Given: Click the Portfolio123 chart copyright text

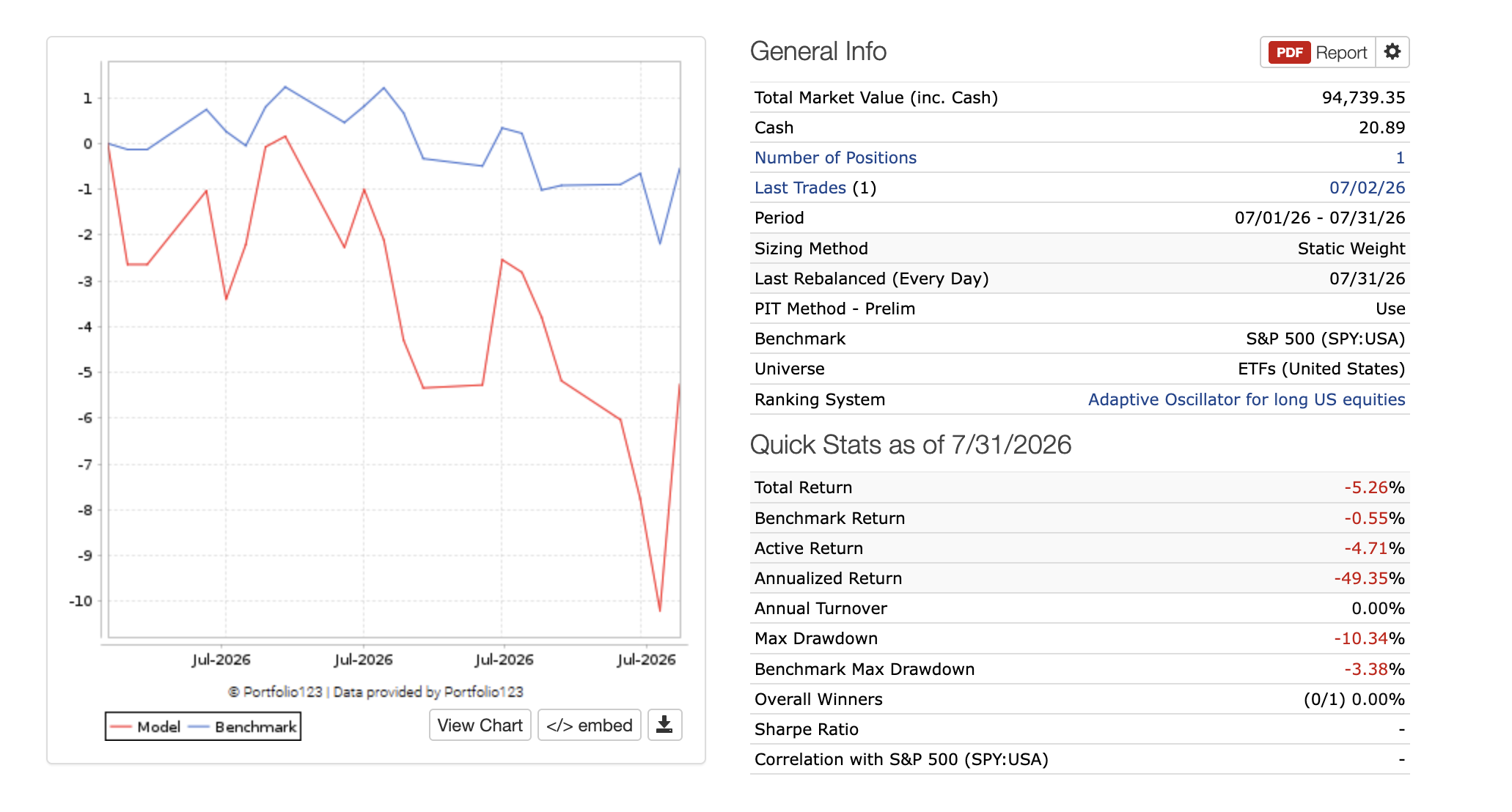Looking at the screenshot, I should click(375, 692).
